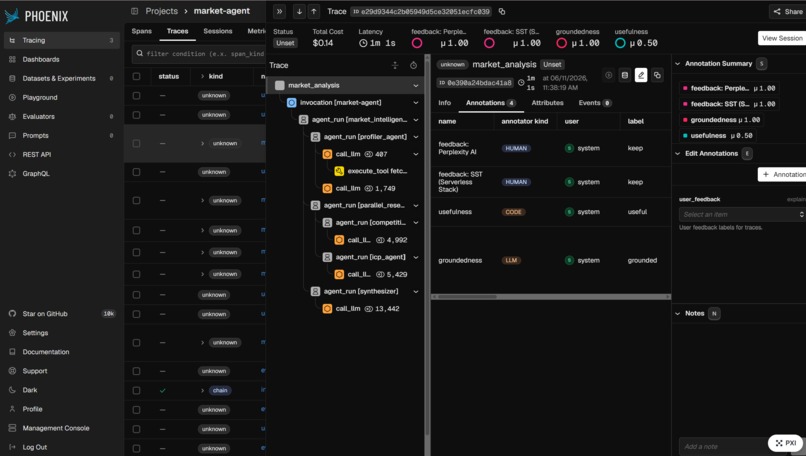Viewport: 806px width, 456px height.
Task: Click the CODE annotator badge
Action: [514, 212]
